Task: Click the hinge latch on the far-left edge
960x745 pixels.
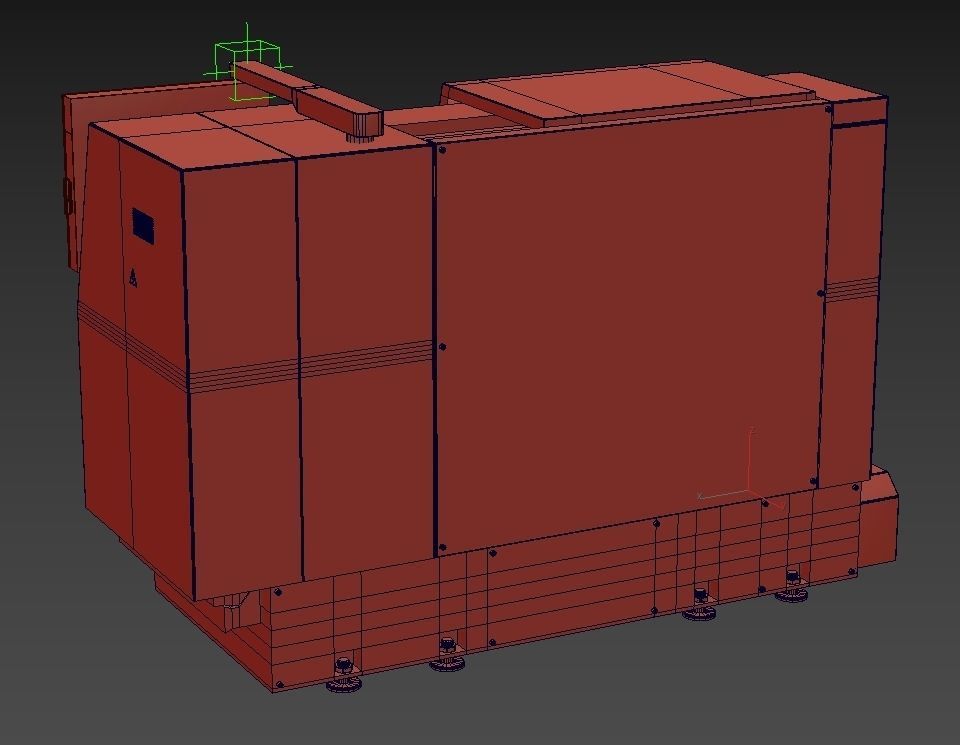Action: [68, 197]
